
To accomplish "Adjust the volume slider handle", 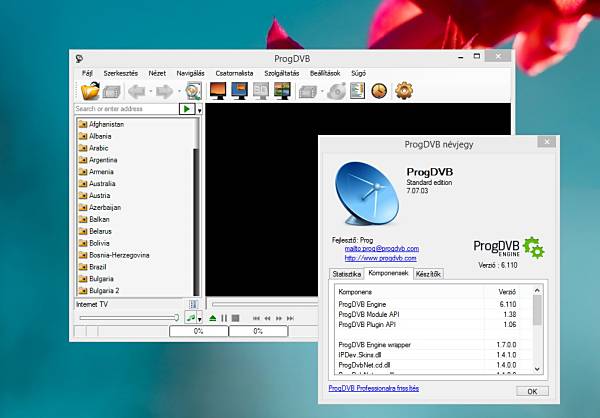I will coord(176,317).
